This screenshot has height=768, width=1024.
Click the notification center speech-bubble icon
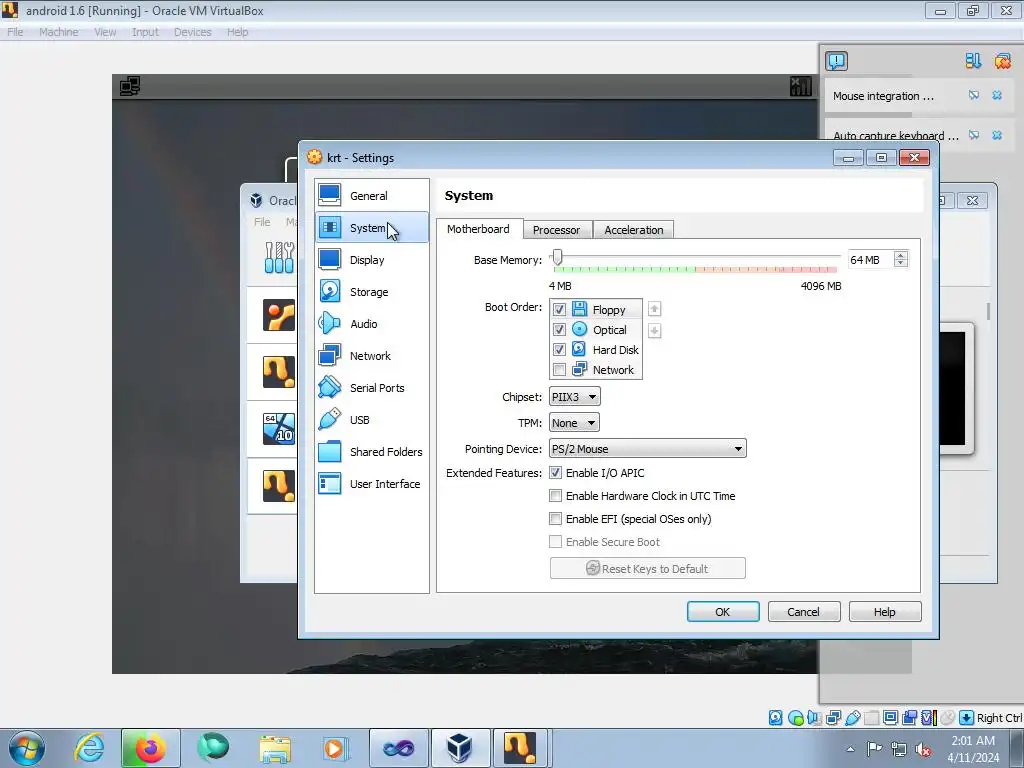(x=836, y=61)
